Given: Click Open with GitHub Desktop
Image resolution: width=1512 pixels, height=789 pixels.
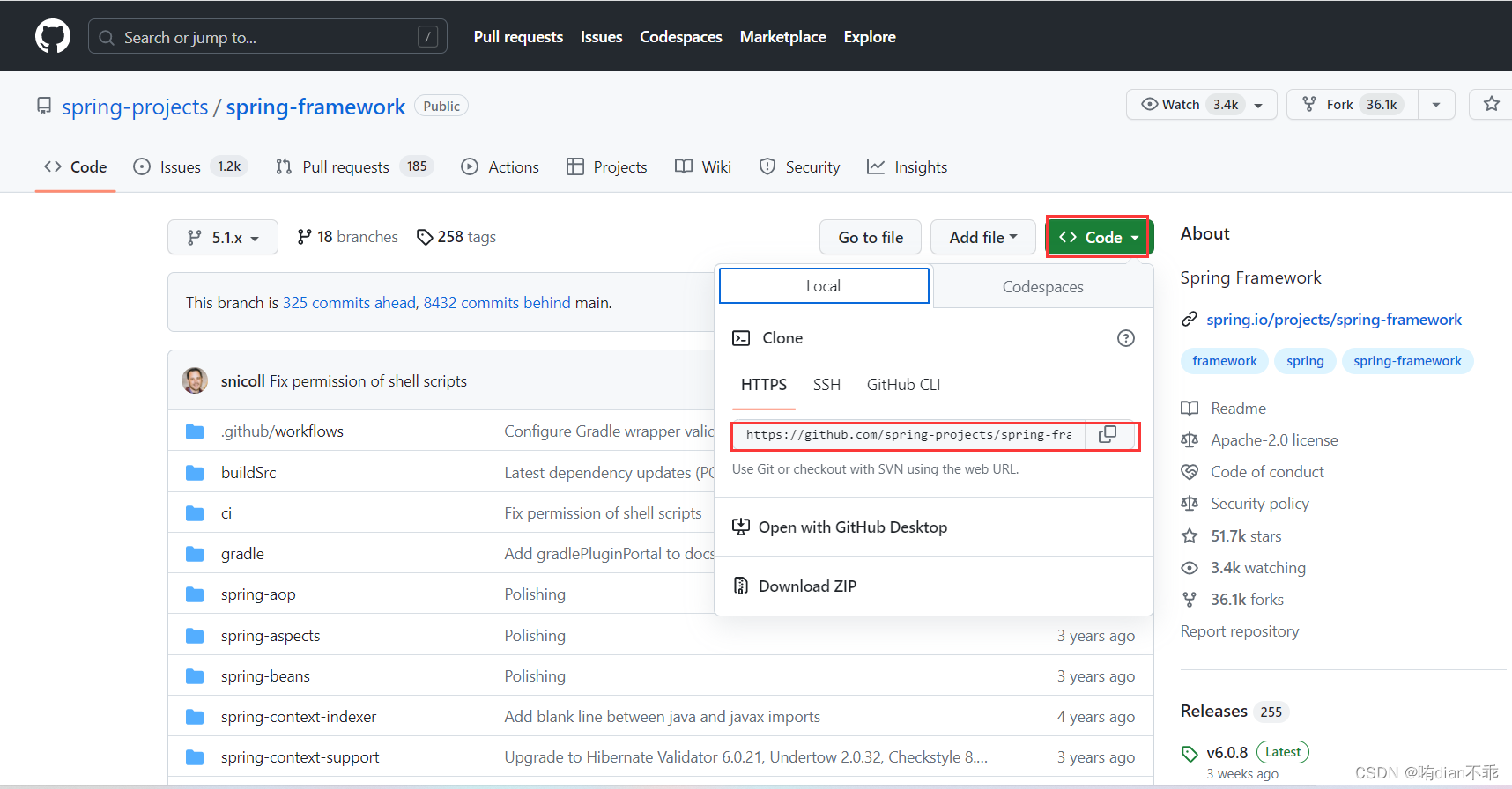Looking at the screenshot, I should (x=852, y=527).
